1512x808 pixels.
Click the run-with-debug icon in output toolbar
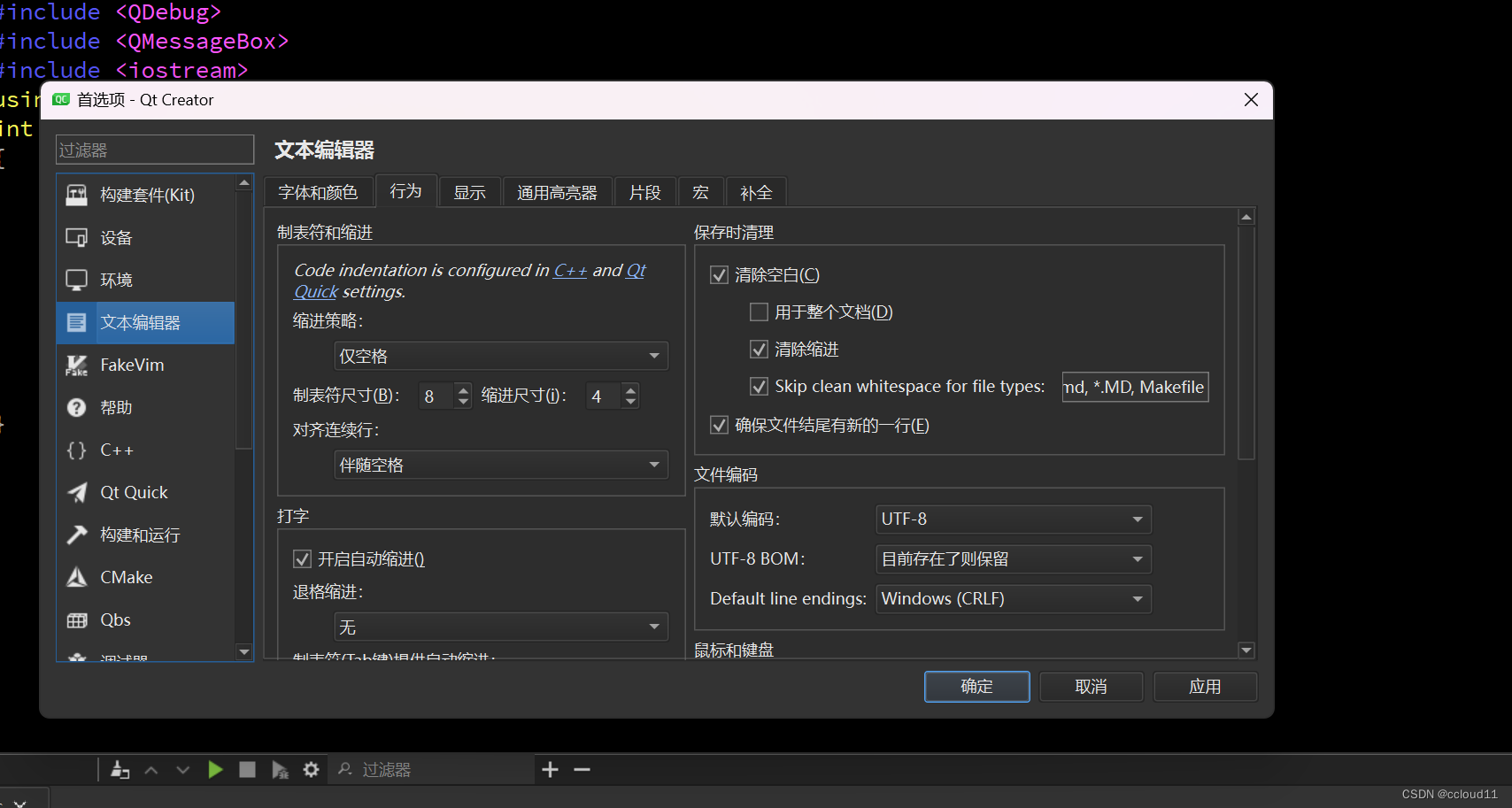click(x=280, y=770)
